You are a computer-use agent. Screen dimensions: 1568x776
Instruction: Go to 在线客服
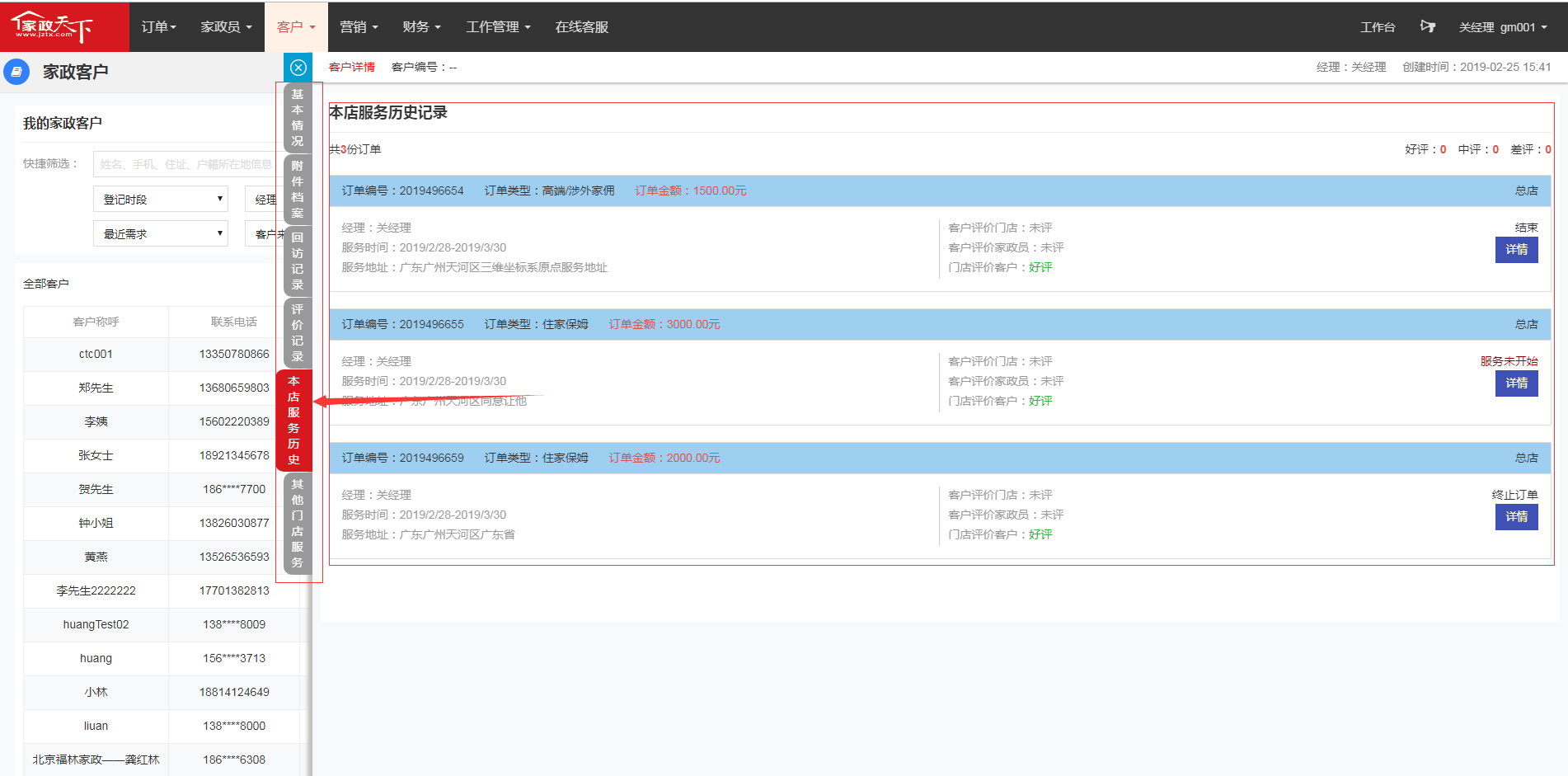point(582,26)
